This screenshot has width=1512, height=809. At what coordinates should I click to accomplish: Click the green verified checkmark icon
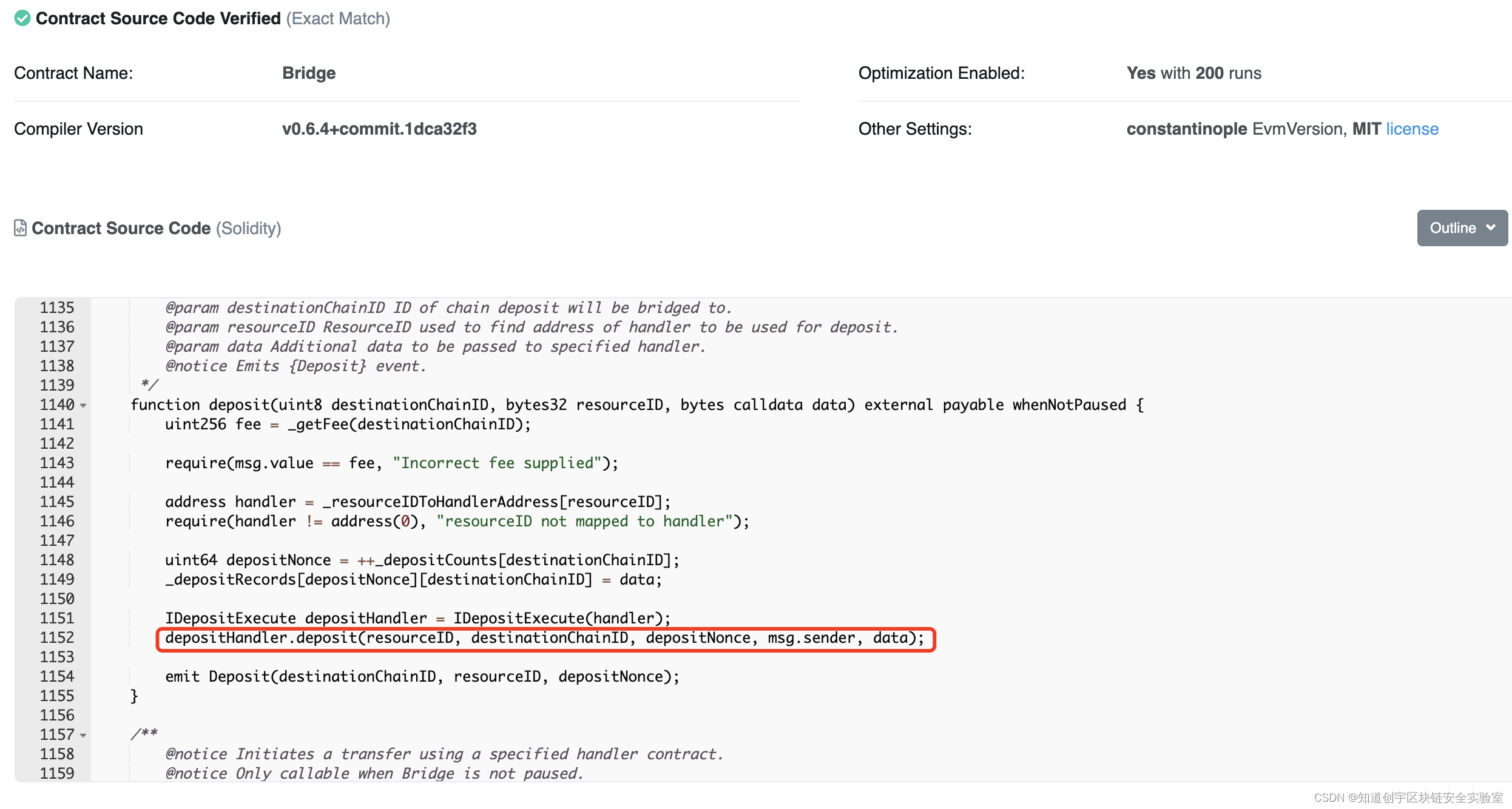click(22, 18)
